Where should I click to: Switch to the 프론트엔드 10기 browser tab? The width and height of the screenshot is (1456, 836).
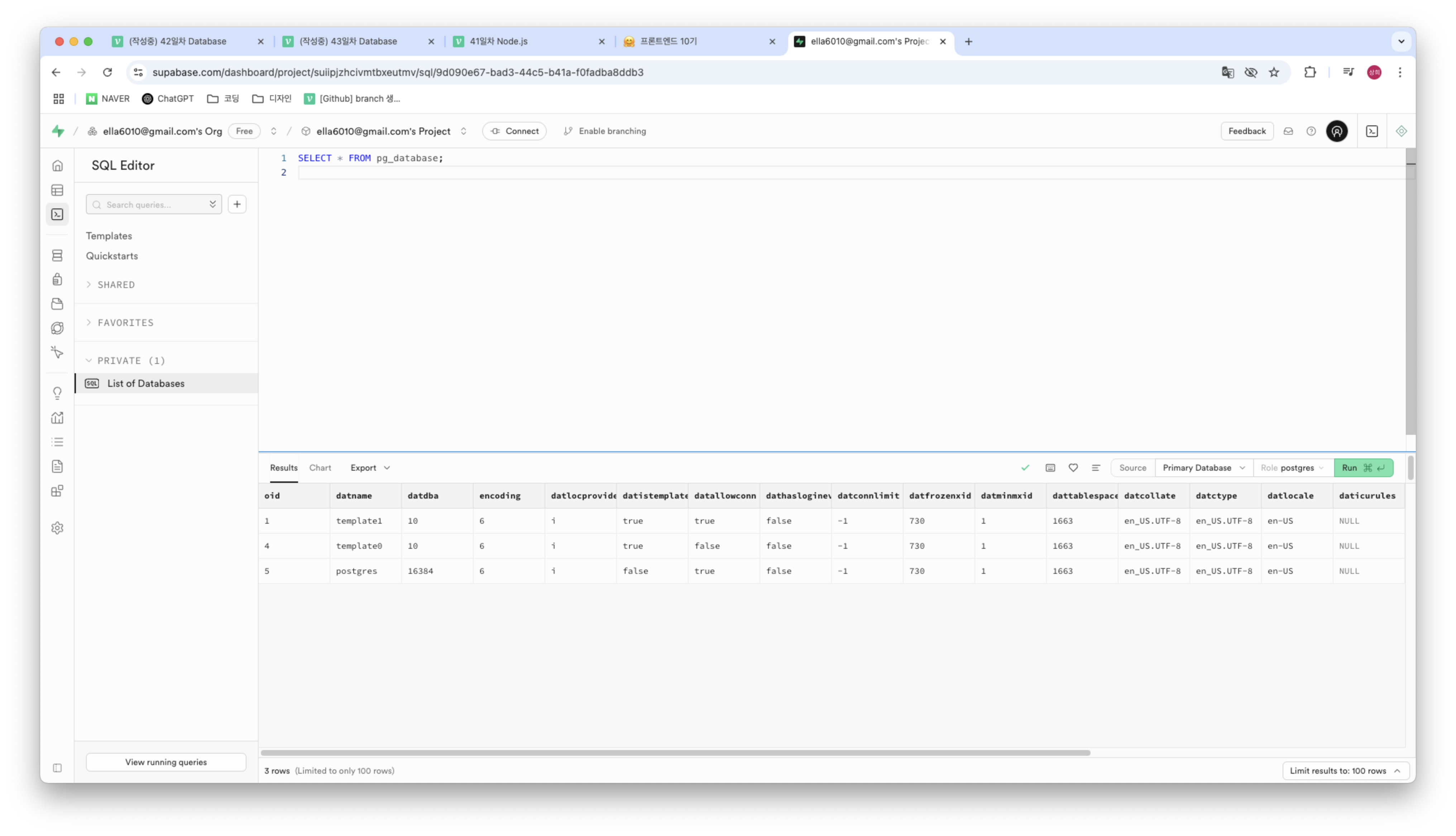coord(699,41)
